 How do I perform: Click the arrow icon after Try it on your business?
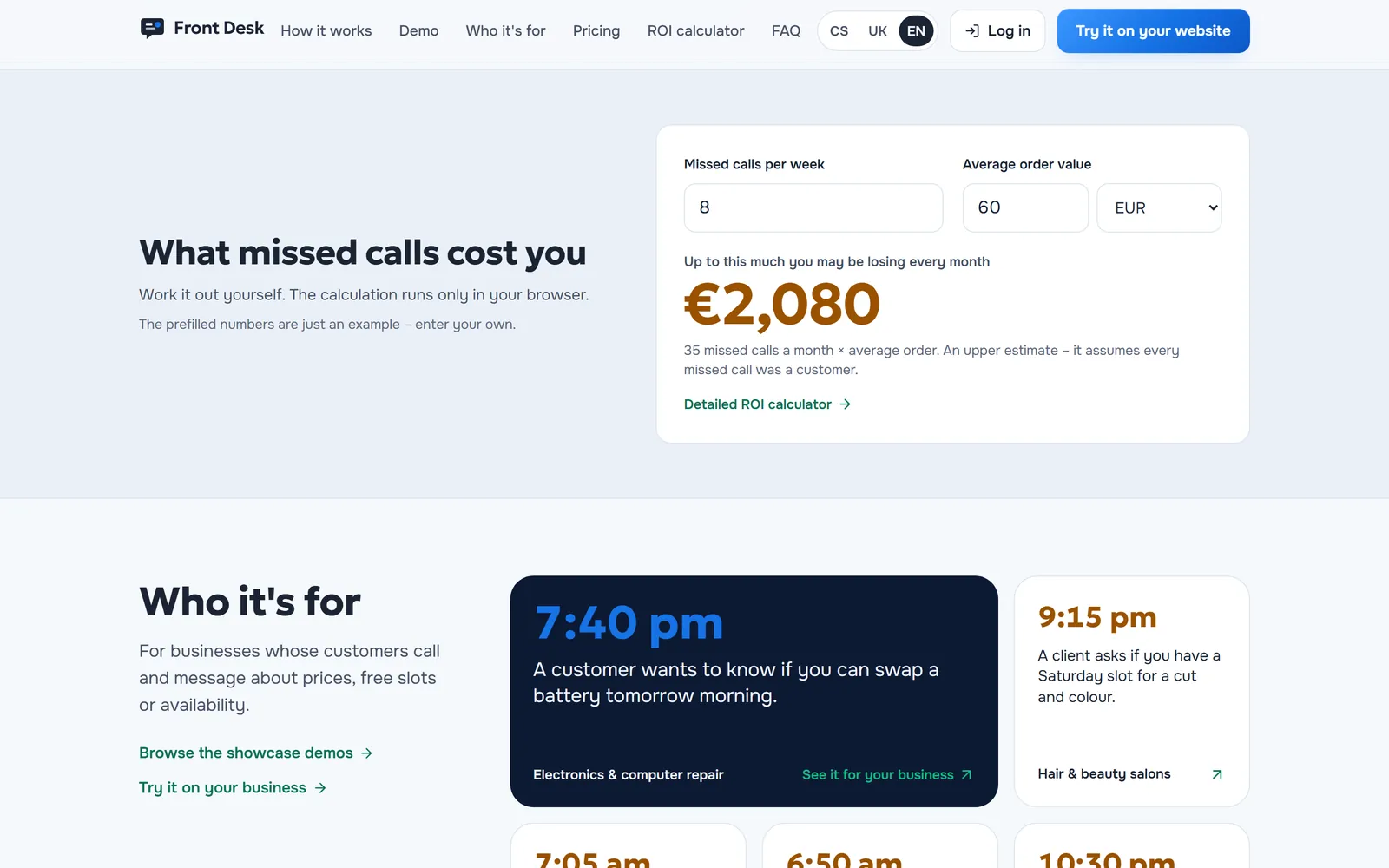(x=320, y=788)
